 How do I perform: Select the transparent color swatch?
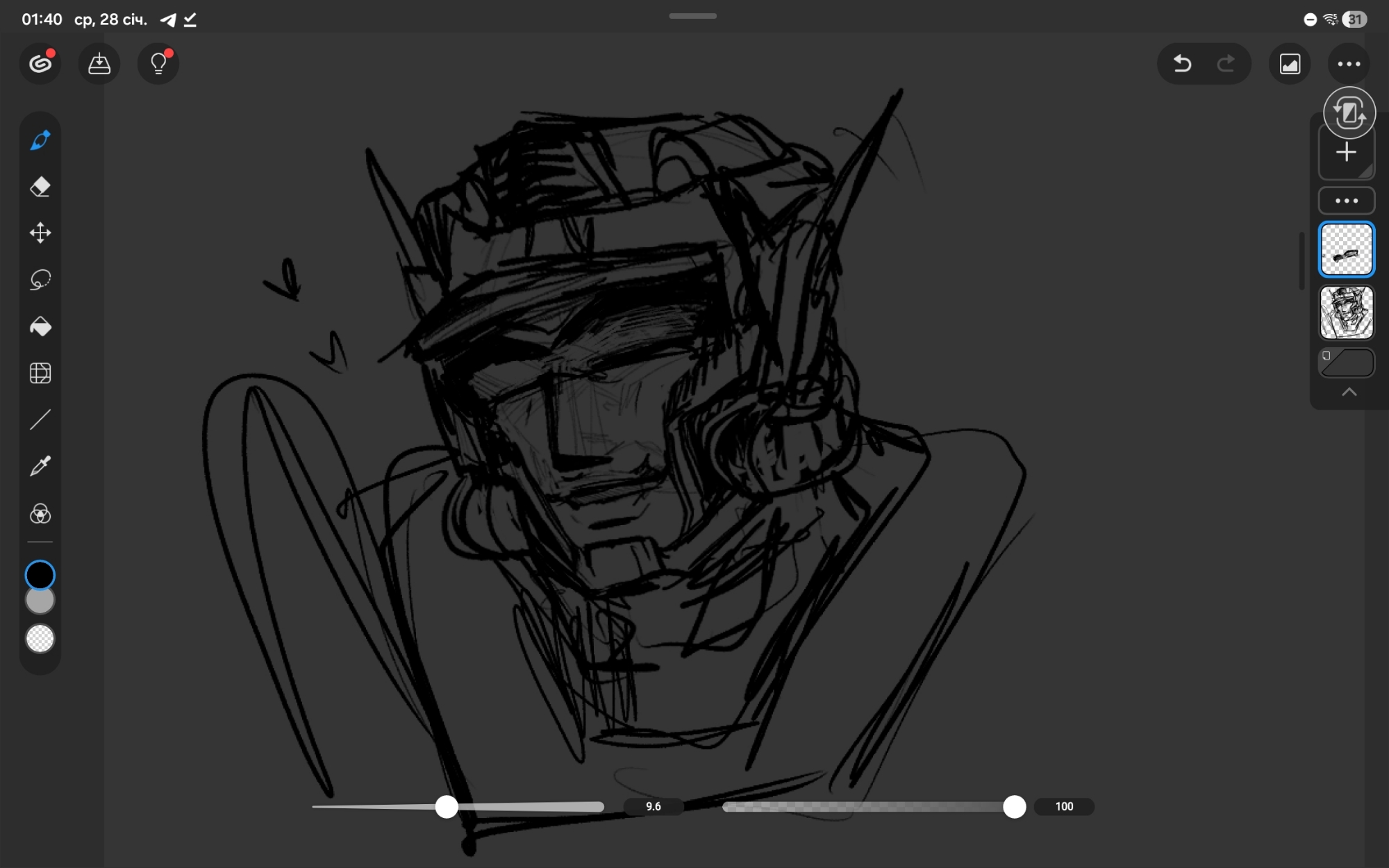click(x=40, y=639)
